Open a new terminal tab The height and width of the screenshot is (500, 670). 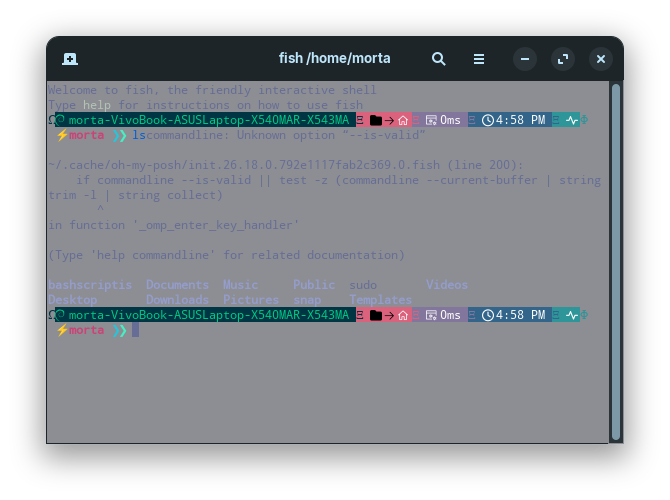pyautogui.click(x=70, y=59)
